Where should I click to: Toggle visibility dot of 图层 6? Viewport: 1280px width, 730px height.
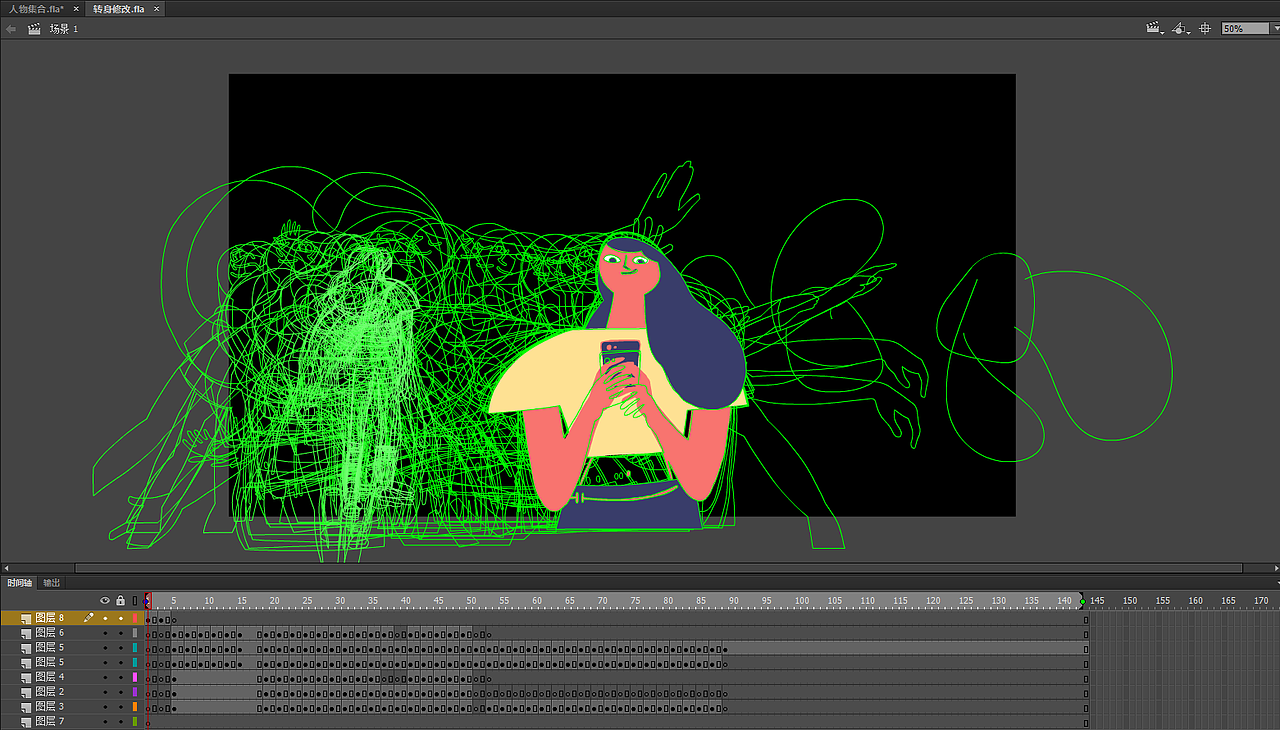tap(105, 633)
